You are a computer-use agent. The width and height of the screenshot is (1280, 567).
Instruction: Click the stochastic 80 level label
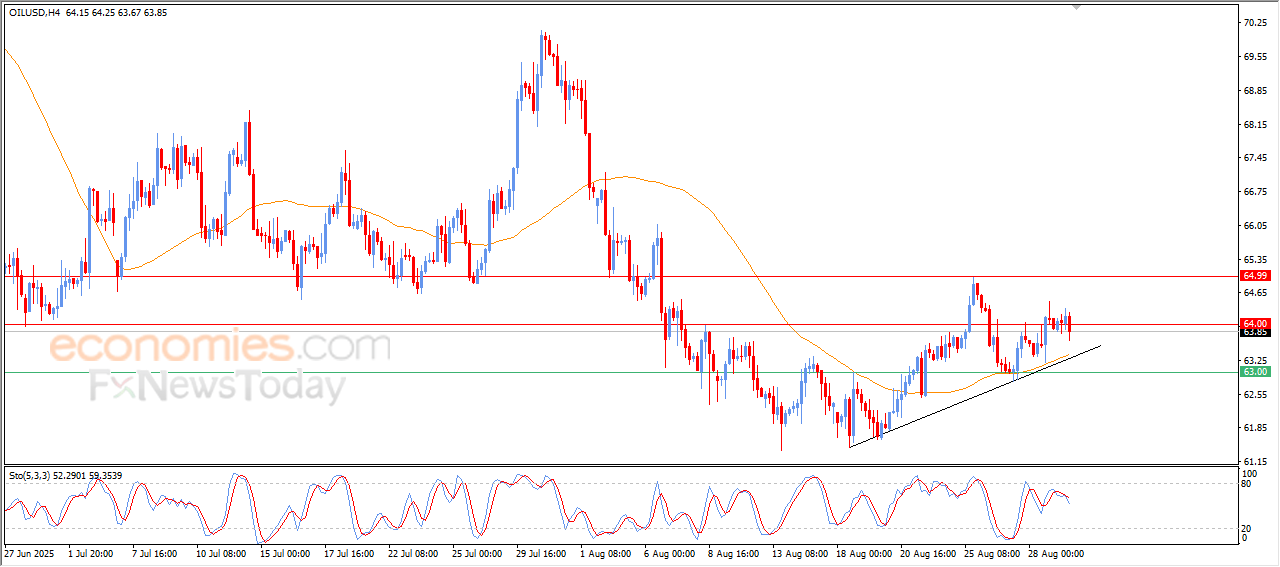click(1247, 485)
